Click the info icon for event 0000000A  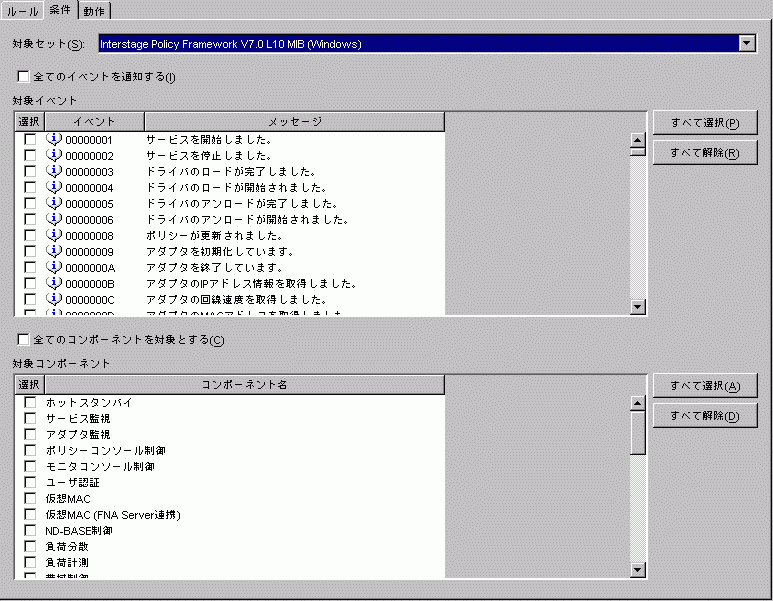point(54,267)
